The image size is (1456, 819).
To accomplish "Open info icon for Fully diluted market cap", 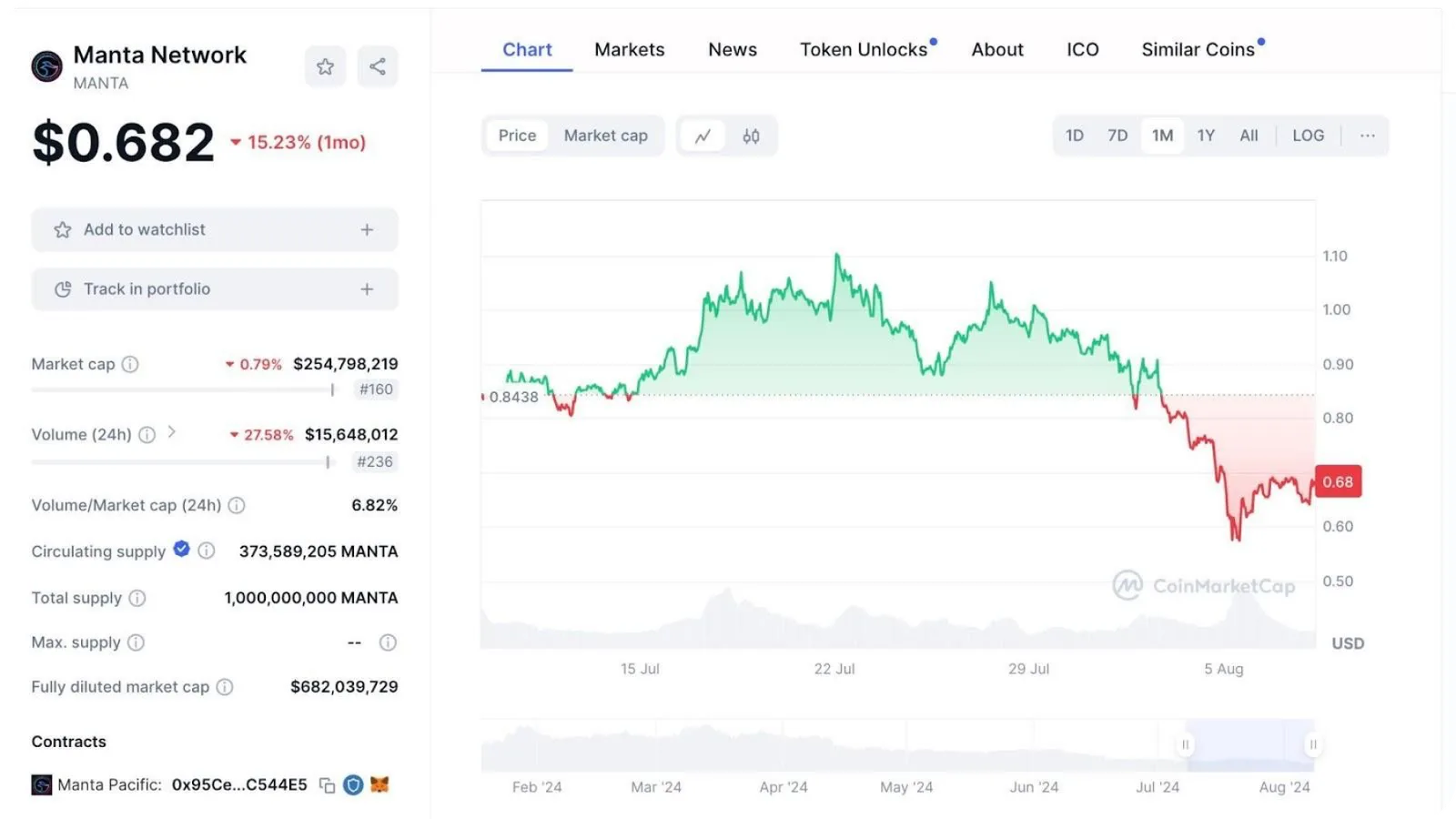I will 225,687.
